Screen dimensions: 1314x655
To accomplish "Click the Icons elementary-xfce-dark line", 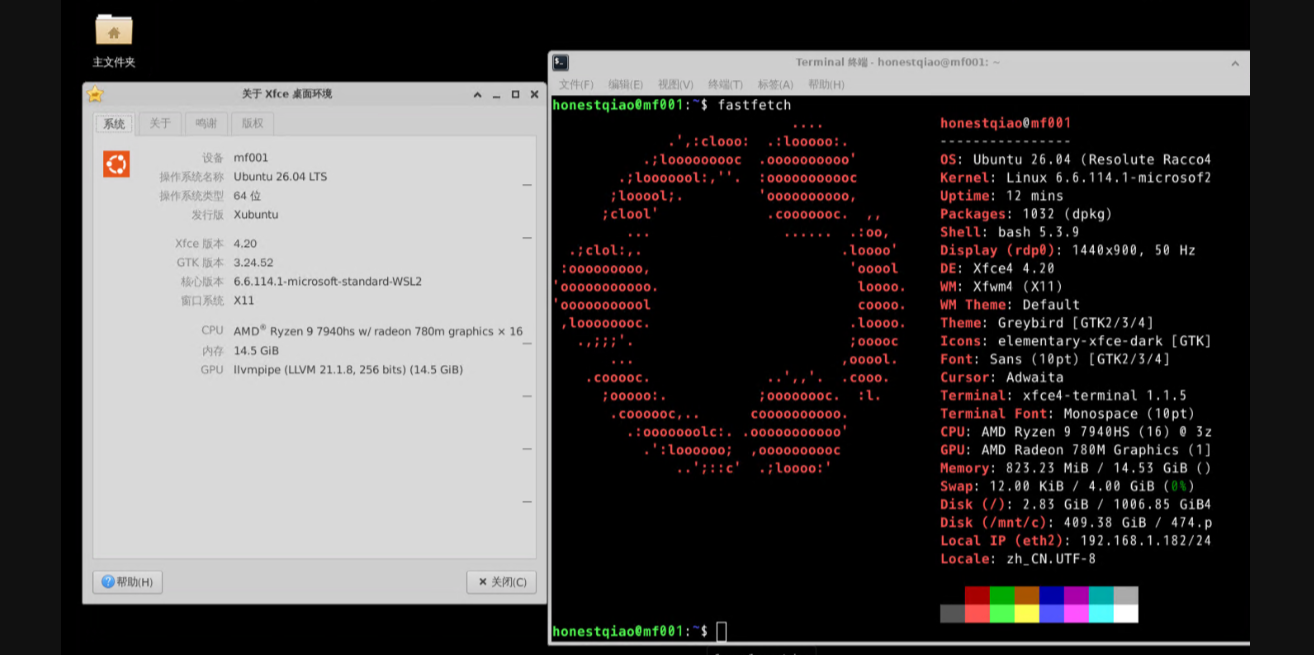I will point(1076,341).
